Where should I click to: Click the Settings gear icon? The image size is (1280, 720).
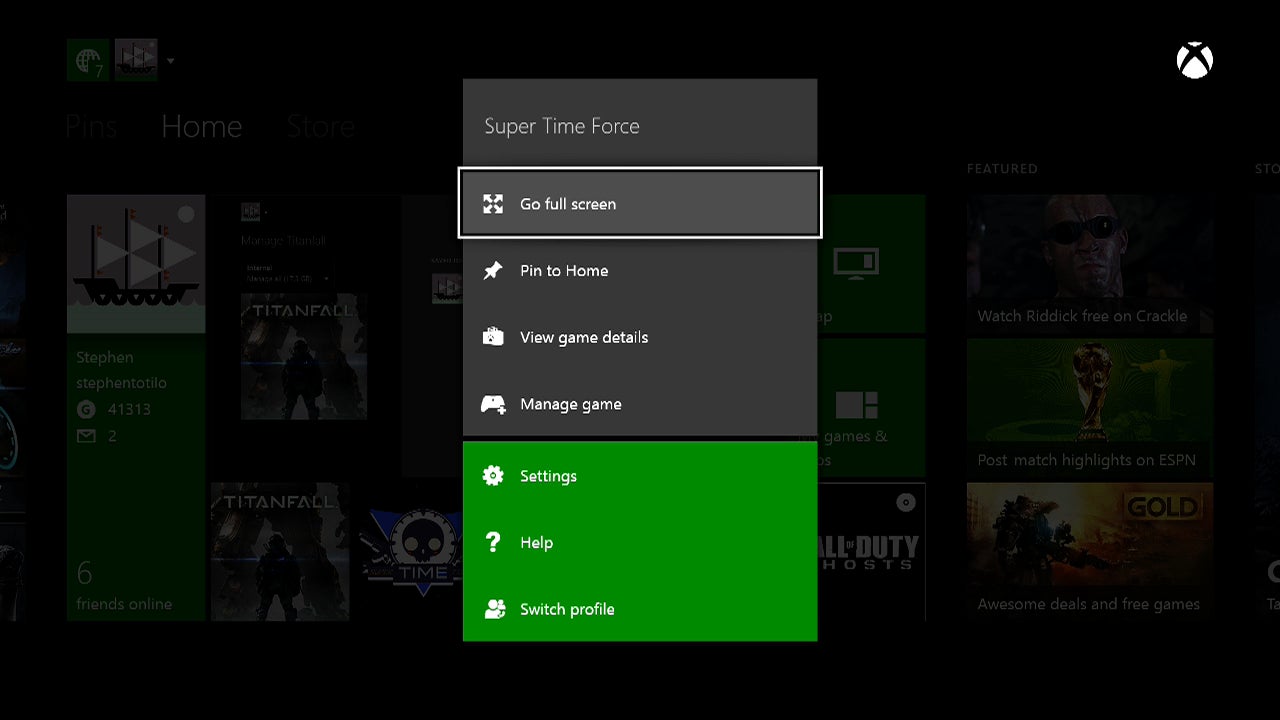493,476
